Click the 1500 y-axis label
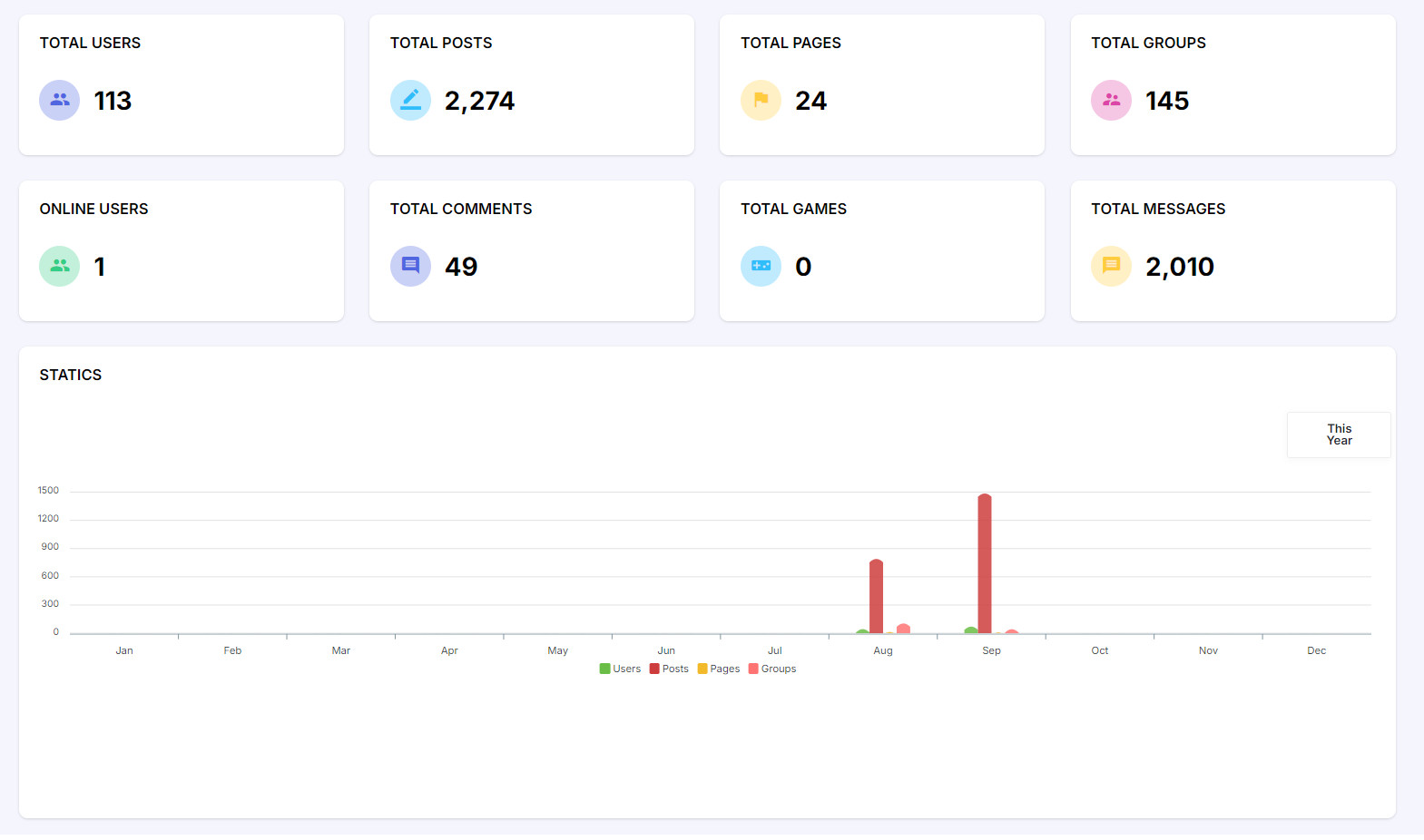The height and width of the screenshot is (840, 1424). tap(48, 490)
